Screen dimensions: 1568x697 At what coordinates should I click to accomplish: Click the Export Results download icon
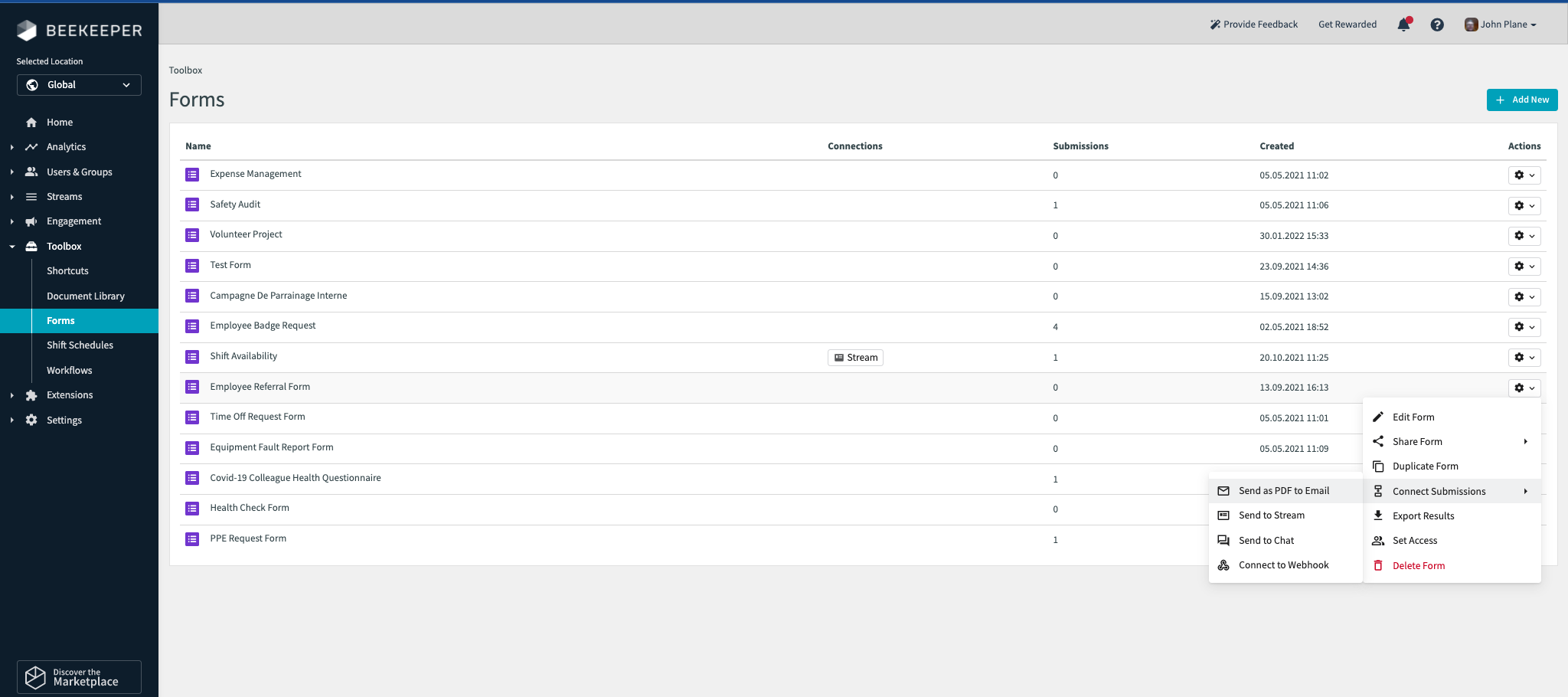click(x=1378, y=515)
